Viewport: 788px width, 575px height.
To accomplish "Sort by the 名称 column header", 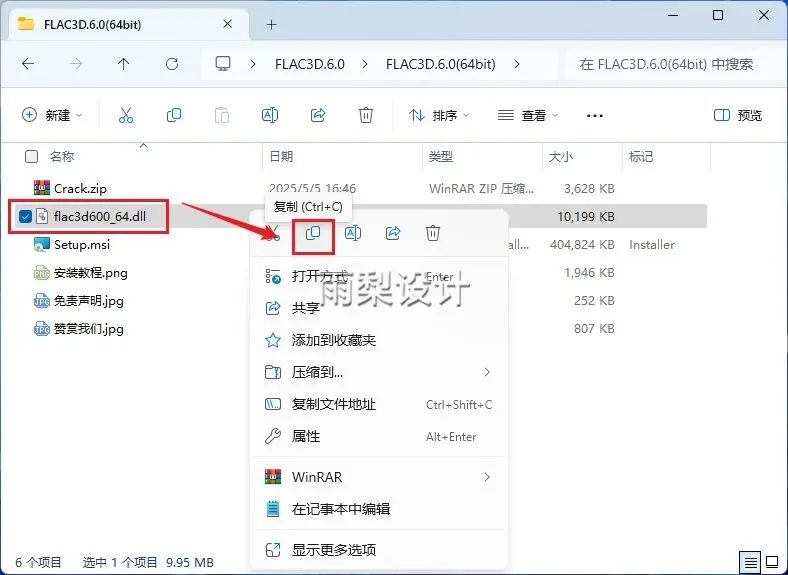I will (x=62, y=156).
